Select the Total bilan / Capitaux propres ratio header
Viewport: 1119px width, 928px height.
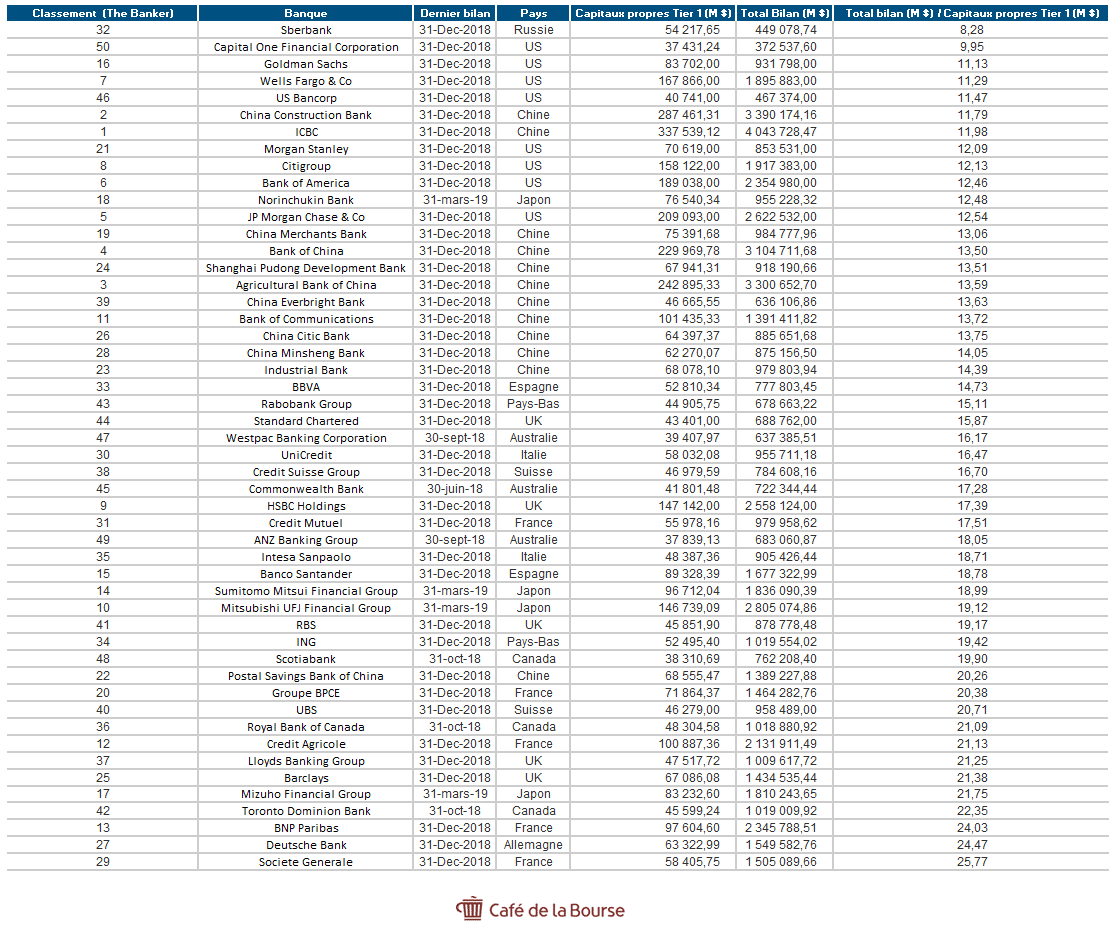(972, 13)
